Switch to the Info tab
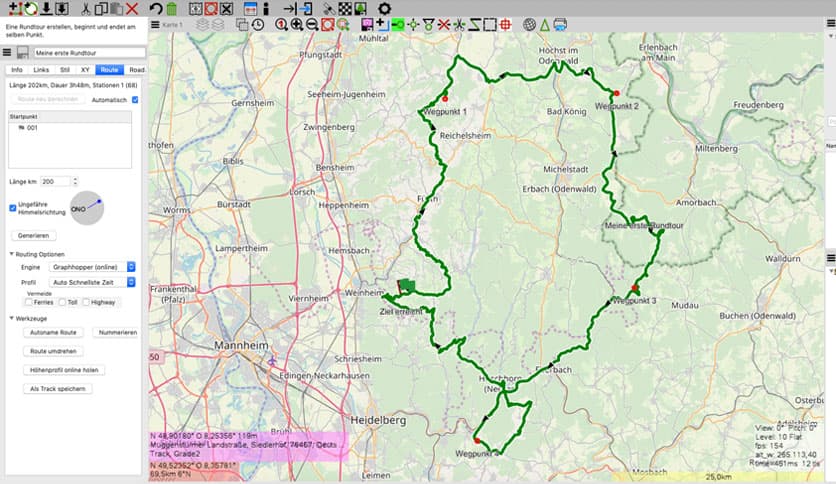The height and width of the screenshot is (484, 836). pyautogui.click(x=17, y=70)
